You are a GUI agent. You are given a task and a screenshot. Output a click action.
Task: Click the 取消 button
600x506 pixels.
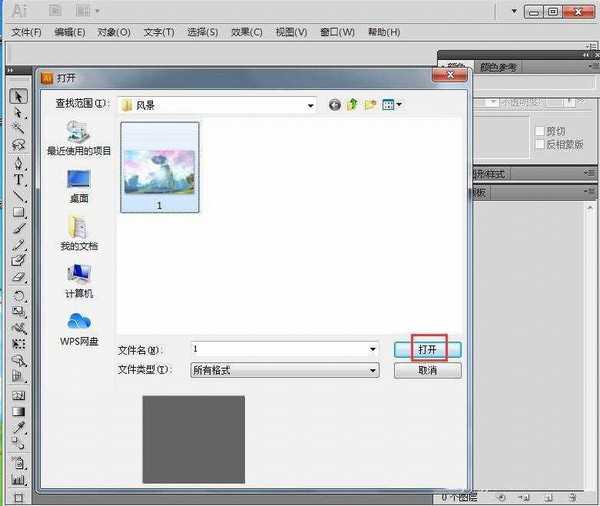click(x=427, y=370)
